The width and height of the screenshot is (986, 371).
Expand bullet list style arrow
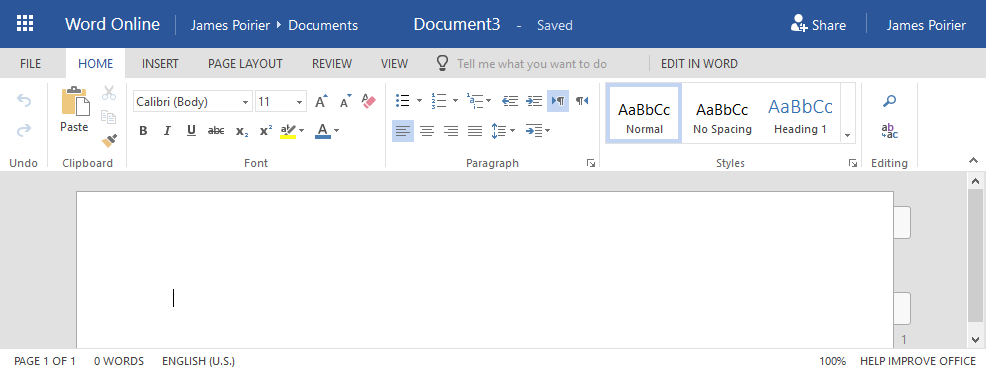(x=419, y=101)
